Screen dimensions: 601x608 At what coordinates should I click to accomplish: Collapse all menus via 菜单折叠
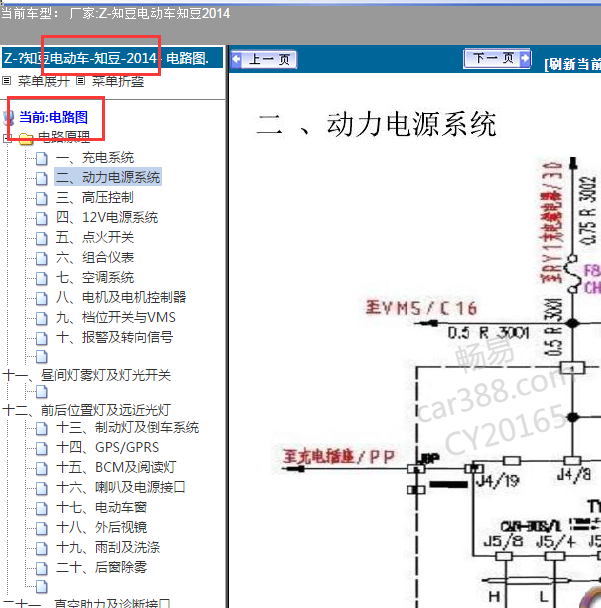click(x=118, y=81)
